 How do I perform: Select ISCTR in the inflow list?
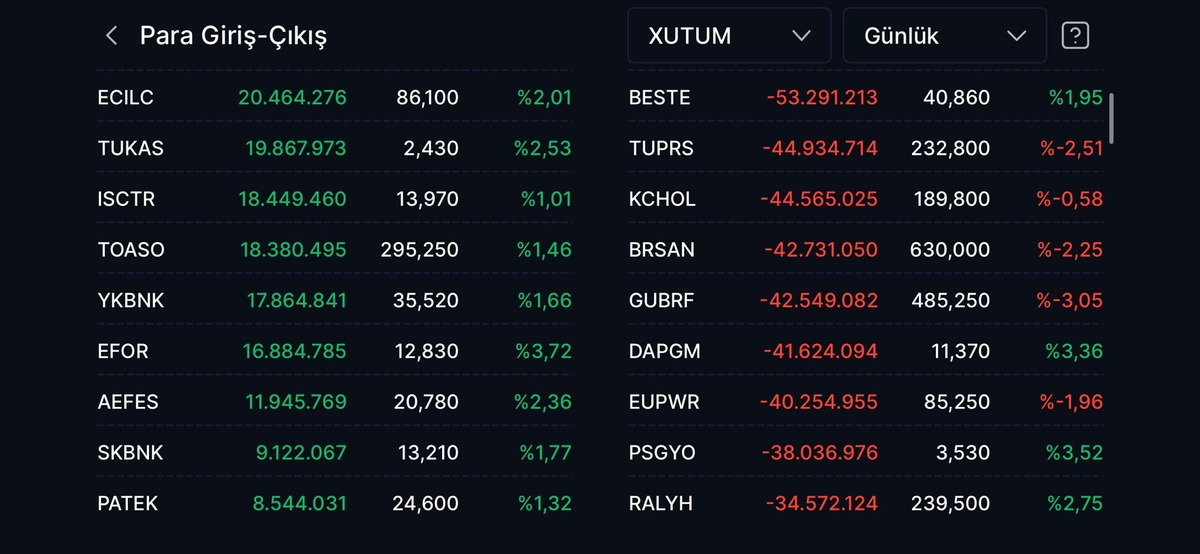point(335,199)
